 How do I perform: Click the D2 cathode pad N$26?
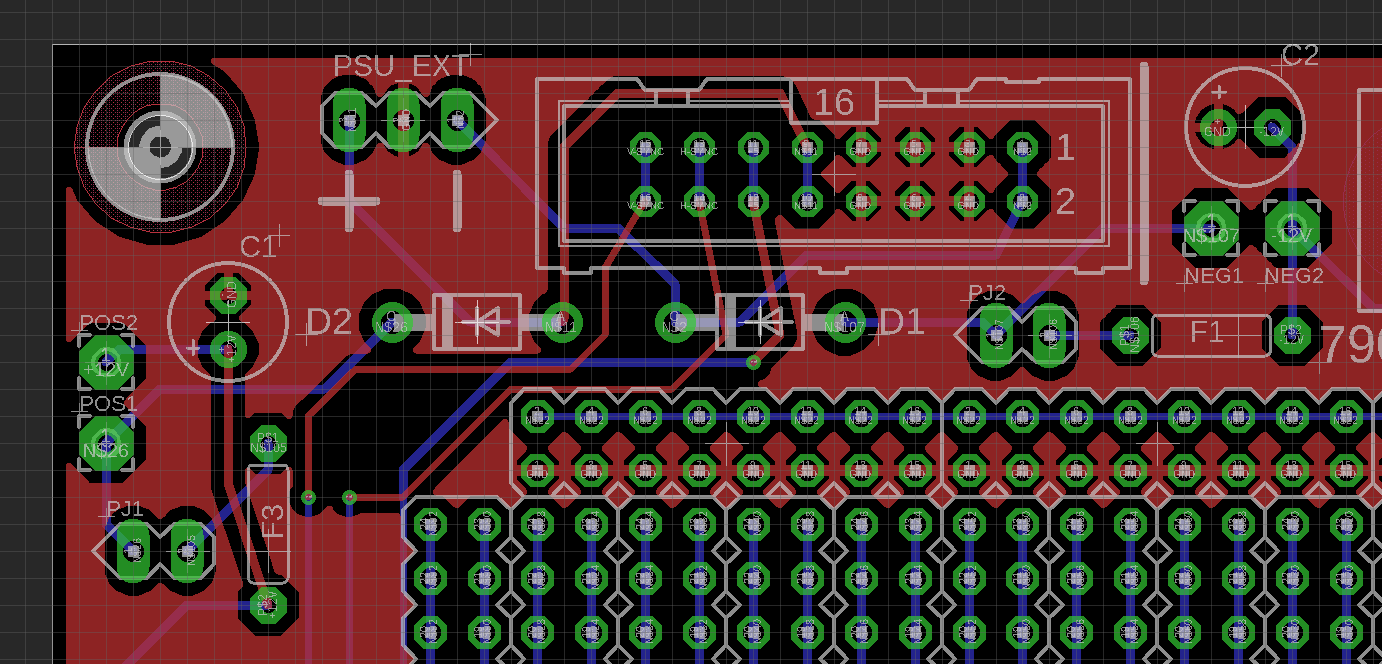[x=391, y=321]
